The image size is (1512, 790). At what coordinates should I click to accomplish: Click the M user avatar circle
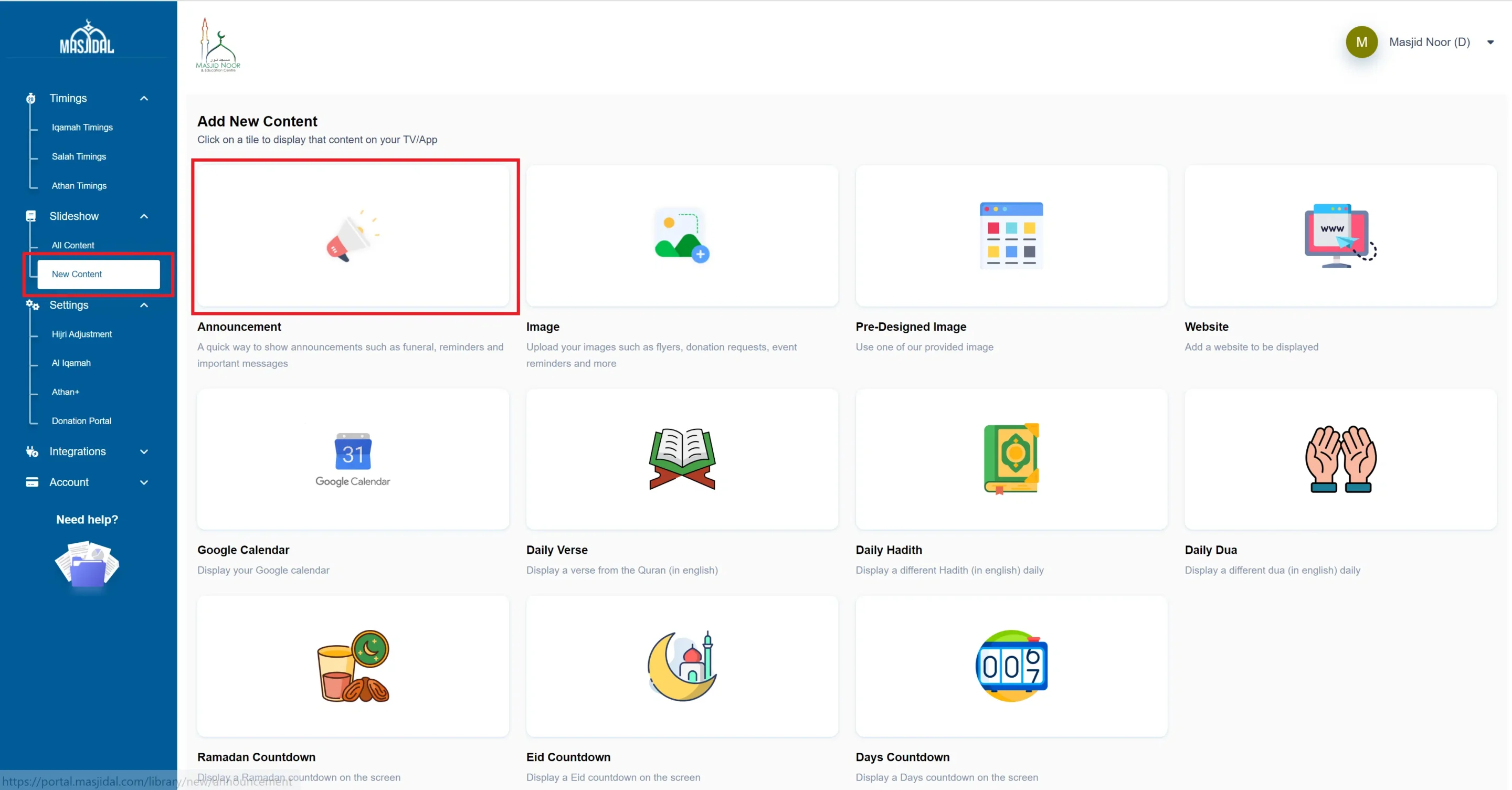pos(1362,41)
